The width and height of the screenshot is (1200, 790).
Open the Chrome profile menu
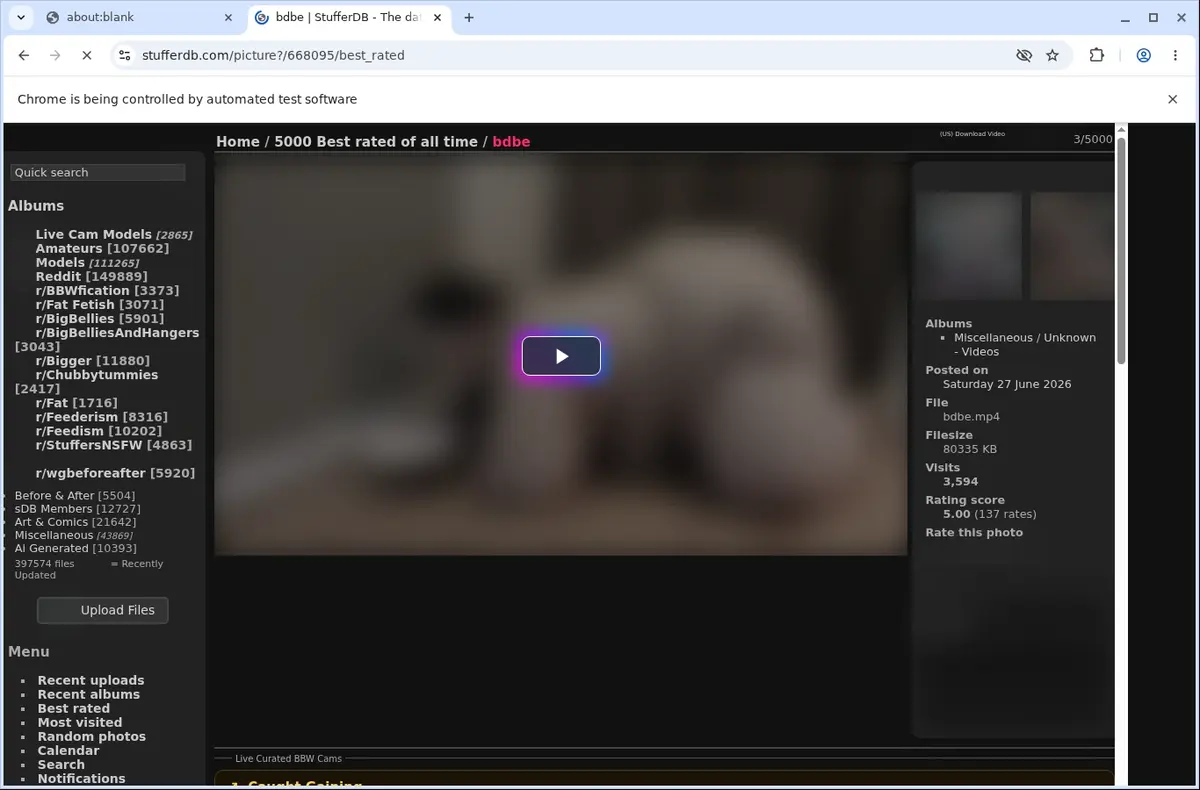[x=1144, y=56]
